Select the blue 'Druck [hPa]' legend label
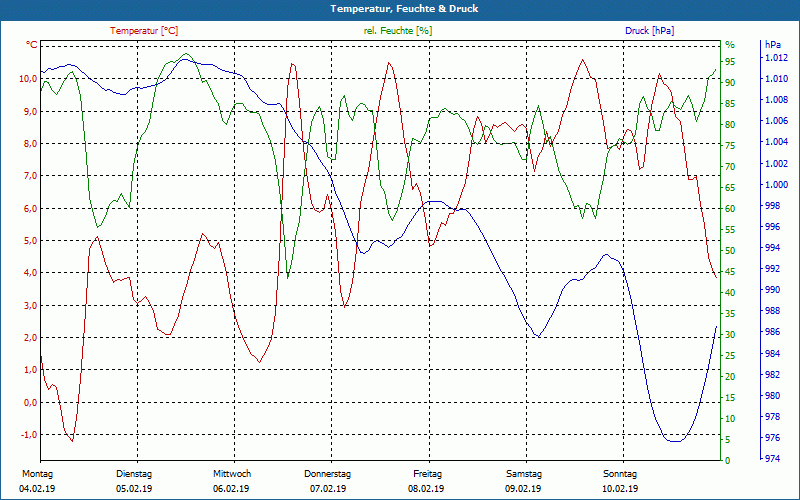The image size is (800, 500). tap(649, 31)
